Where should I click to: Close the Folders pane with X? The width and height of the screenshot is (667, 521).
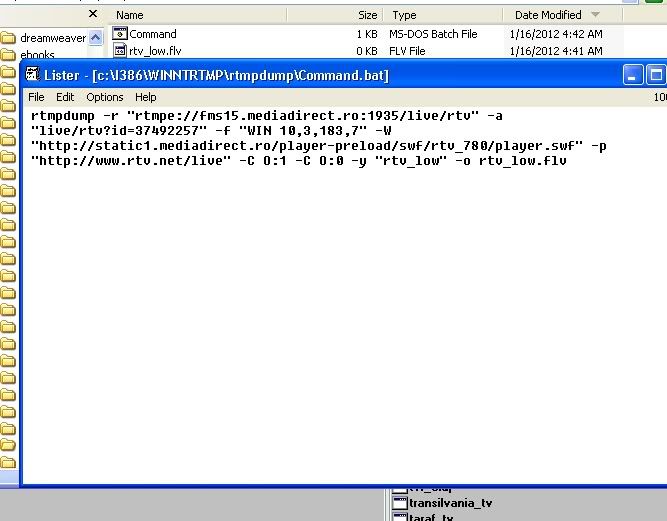[x=93, y=14]
